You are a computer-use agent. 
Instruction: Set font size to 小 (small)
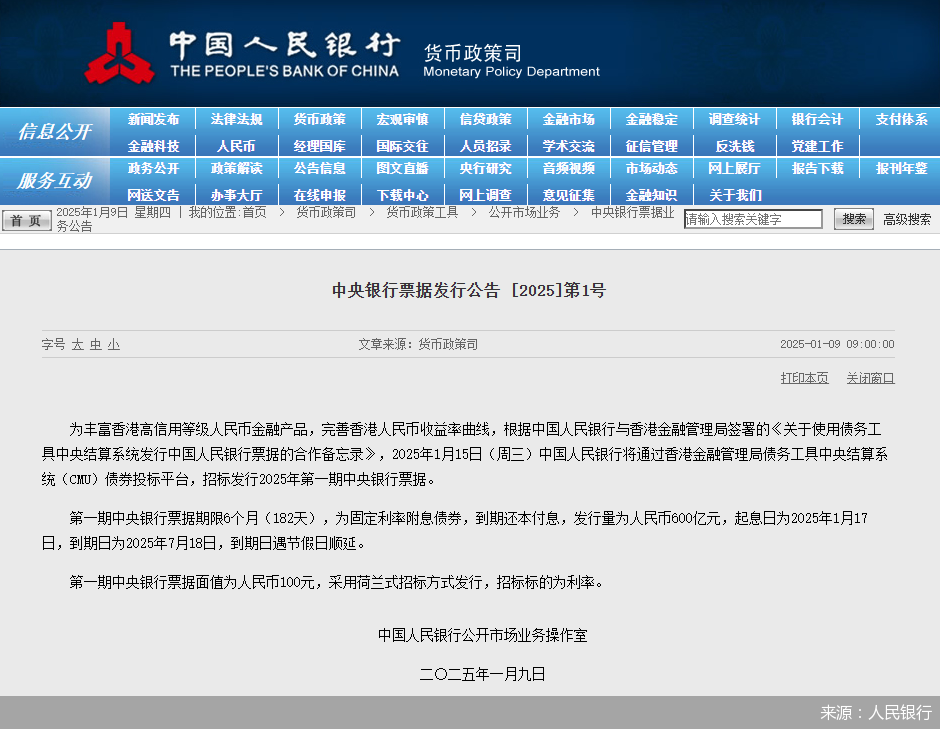pyautogui.click(x=114, y=344)
